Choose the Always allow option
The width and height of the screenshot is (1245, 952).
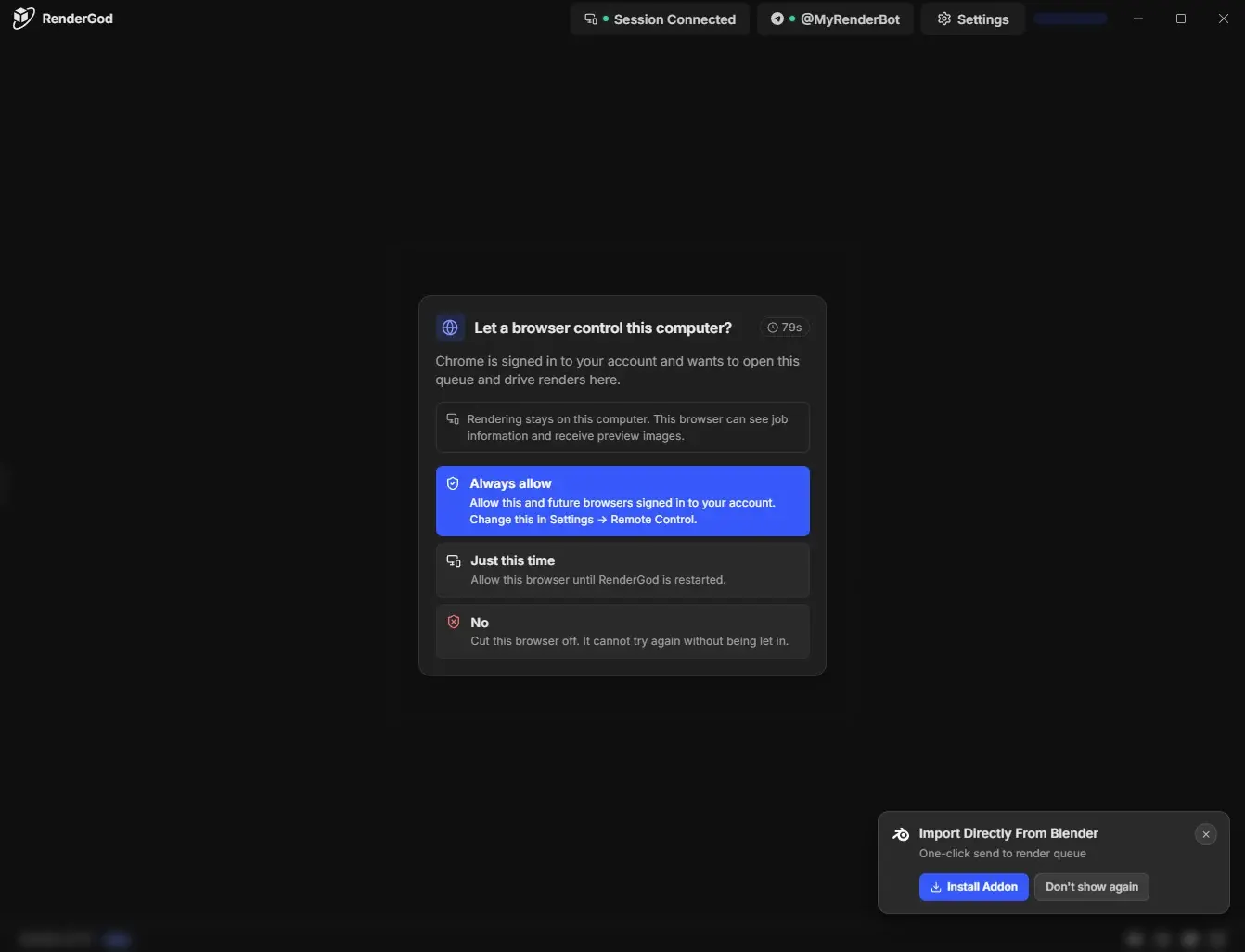(x=622, y=501)
